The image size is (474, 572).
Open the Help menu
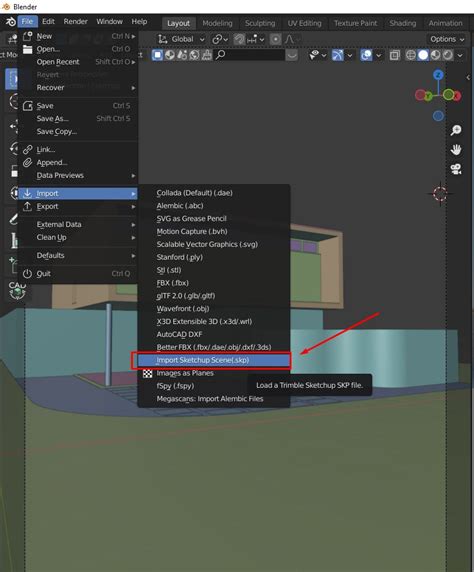pos(139,22)
